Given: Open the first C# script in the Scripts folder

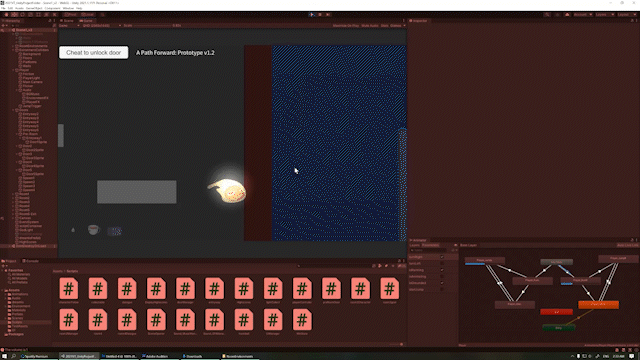Looking at the screenshot, I should (69, 289).
